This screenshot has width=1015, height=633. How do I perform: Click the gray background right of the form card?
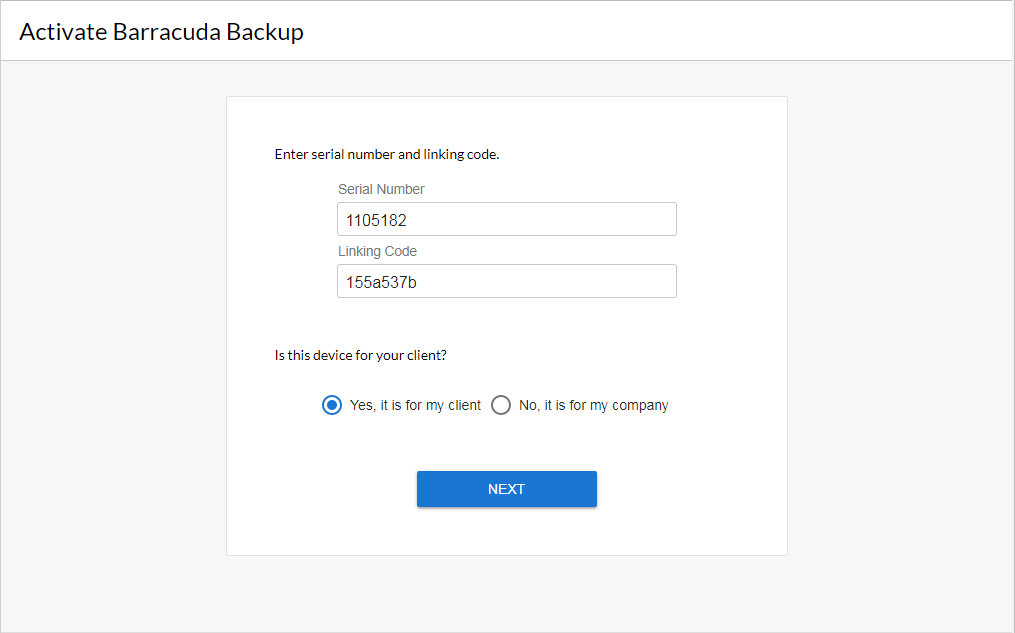[x=900, y=330]
